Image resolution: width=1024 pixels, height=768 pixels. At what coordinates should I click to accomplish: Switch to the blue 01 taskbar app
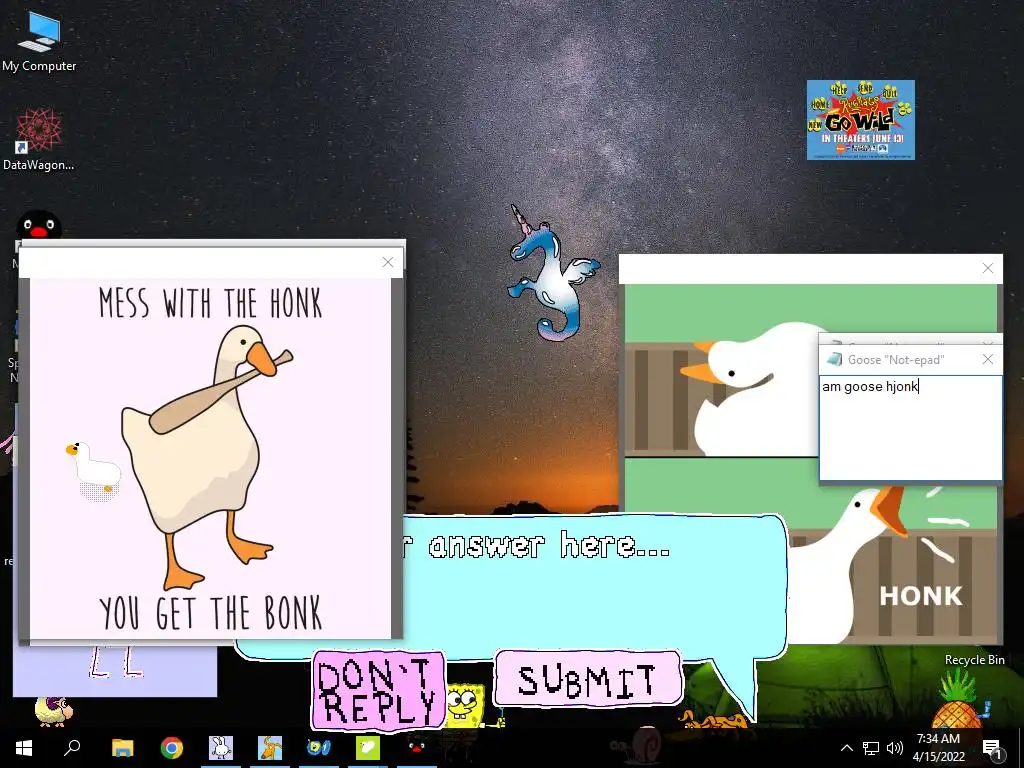click(319, 748)
